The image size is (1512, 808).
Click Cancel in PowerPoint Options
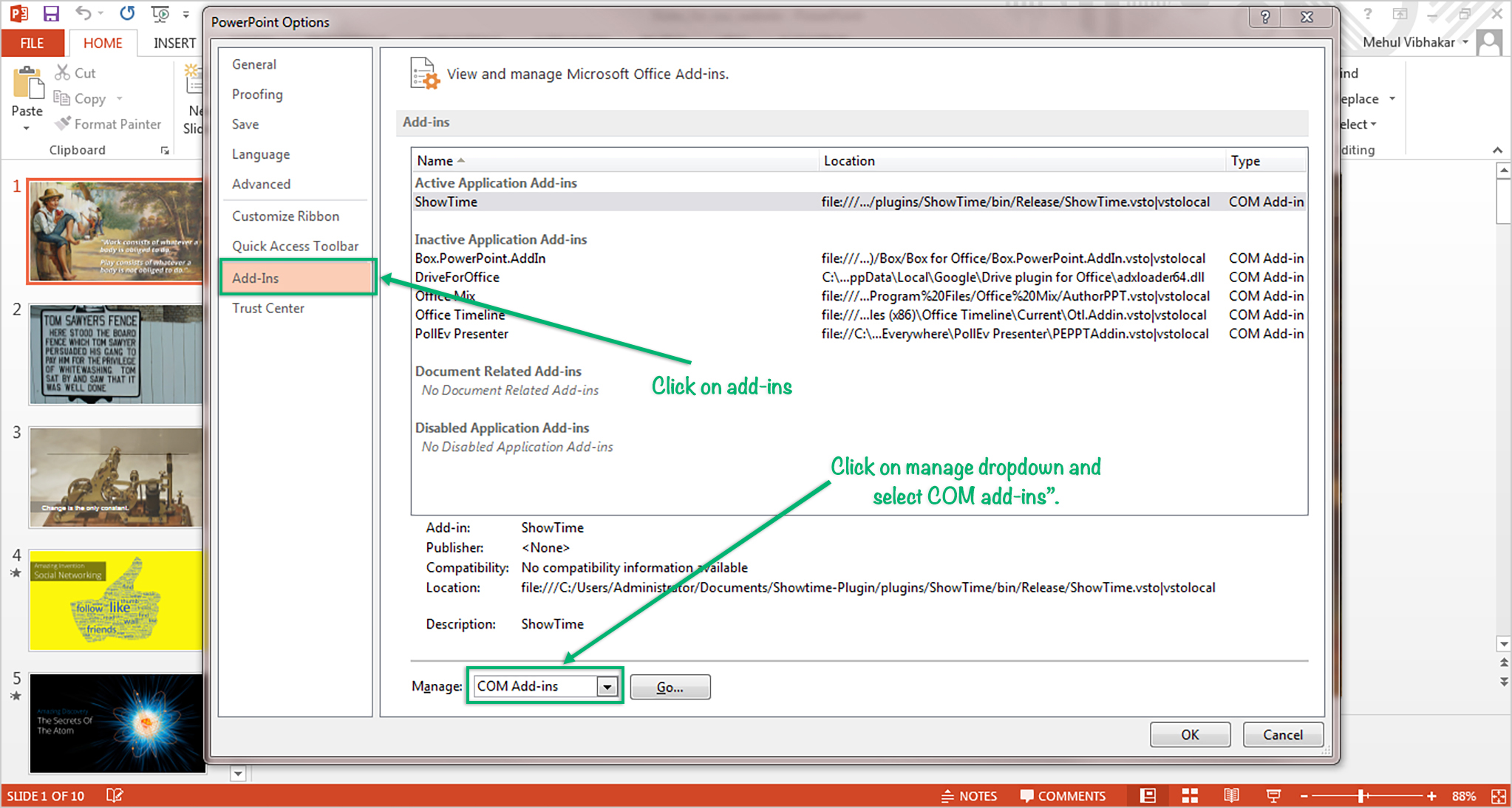pyautogui.click(x=1282, y=734)
